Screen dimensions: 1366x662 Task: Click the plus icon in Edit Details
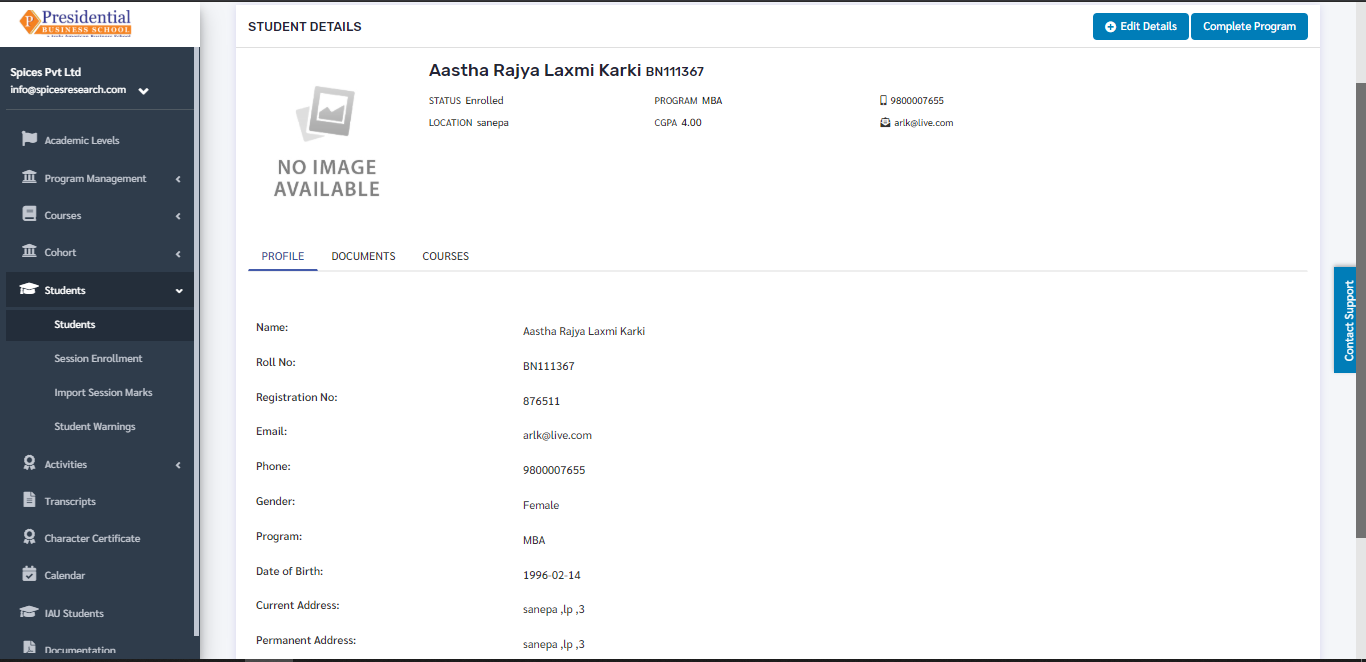coord(1110,27)
